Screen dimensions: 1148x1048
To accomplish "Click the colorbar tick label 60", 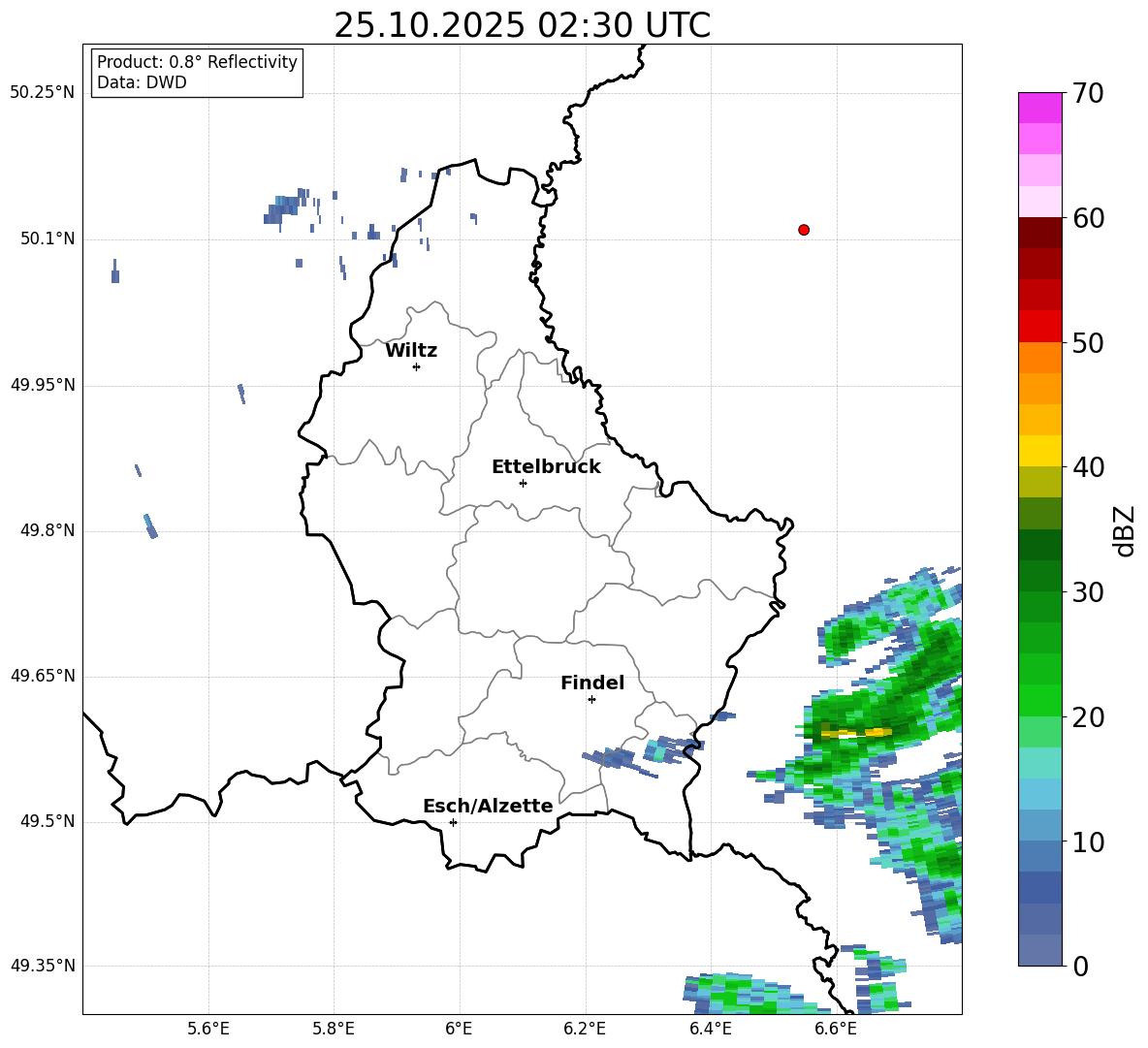I will pyautogui.click(x=1088, y=218).
